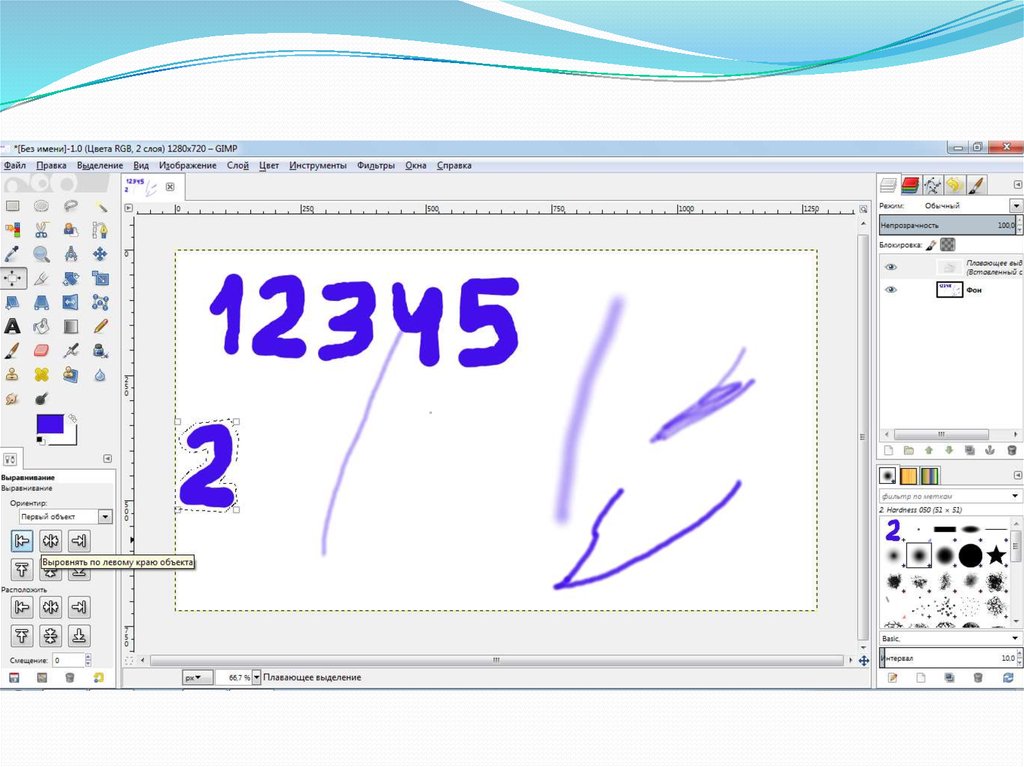This screenshot has width=1024, height=767.
Task: Select the Rectangle Select tool
Action: pos(12,206)
